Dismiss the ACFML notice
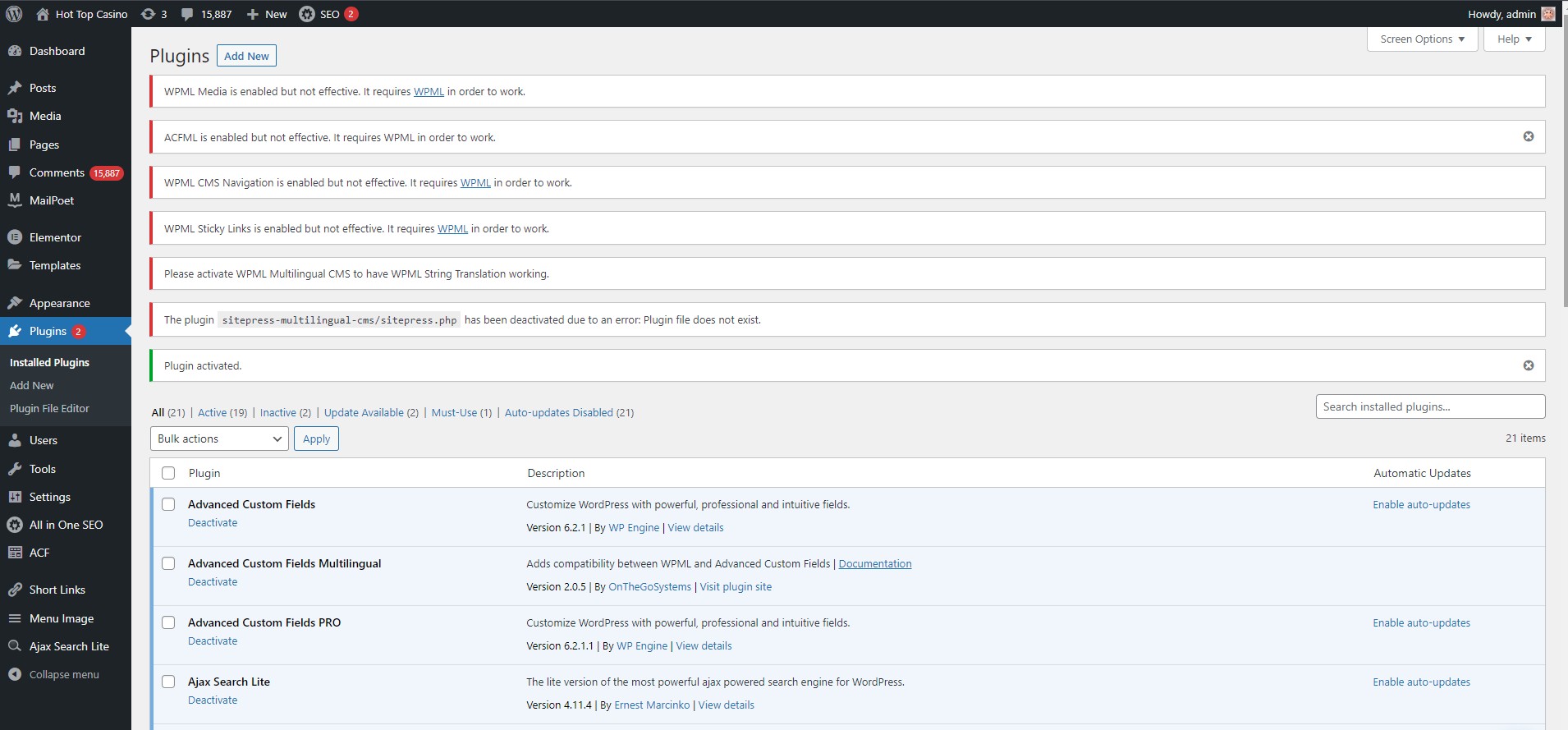The width and height of the screenshot is (1568, 730). click(x=1529, y=136)
